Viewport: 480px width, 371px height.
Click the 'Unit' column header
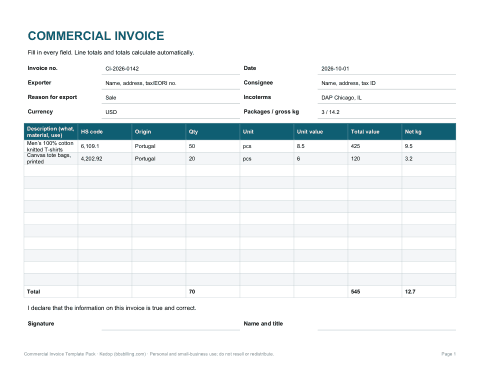coord(267,132)
